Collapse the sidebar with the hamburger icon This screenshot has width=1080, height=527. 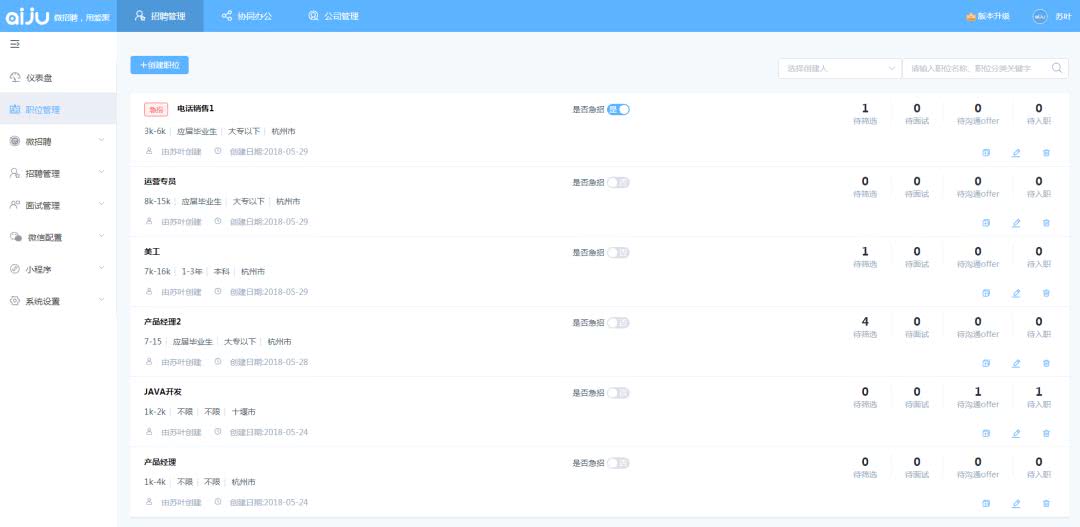[x=15, y=45]
